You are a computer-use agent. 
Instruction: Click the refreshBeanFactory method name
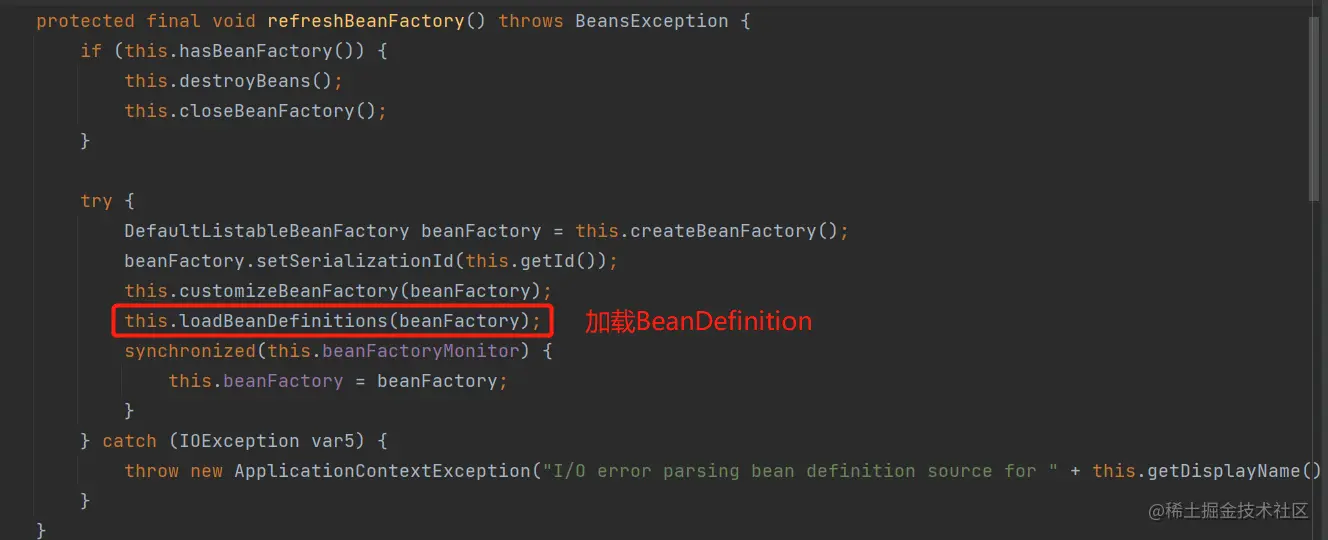pos(366,21)
